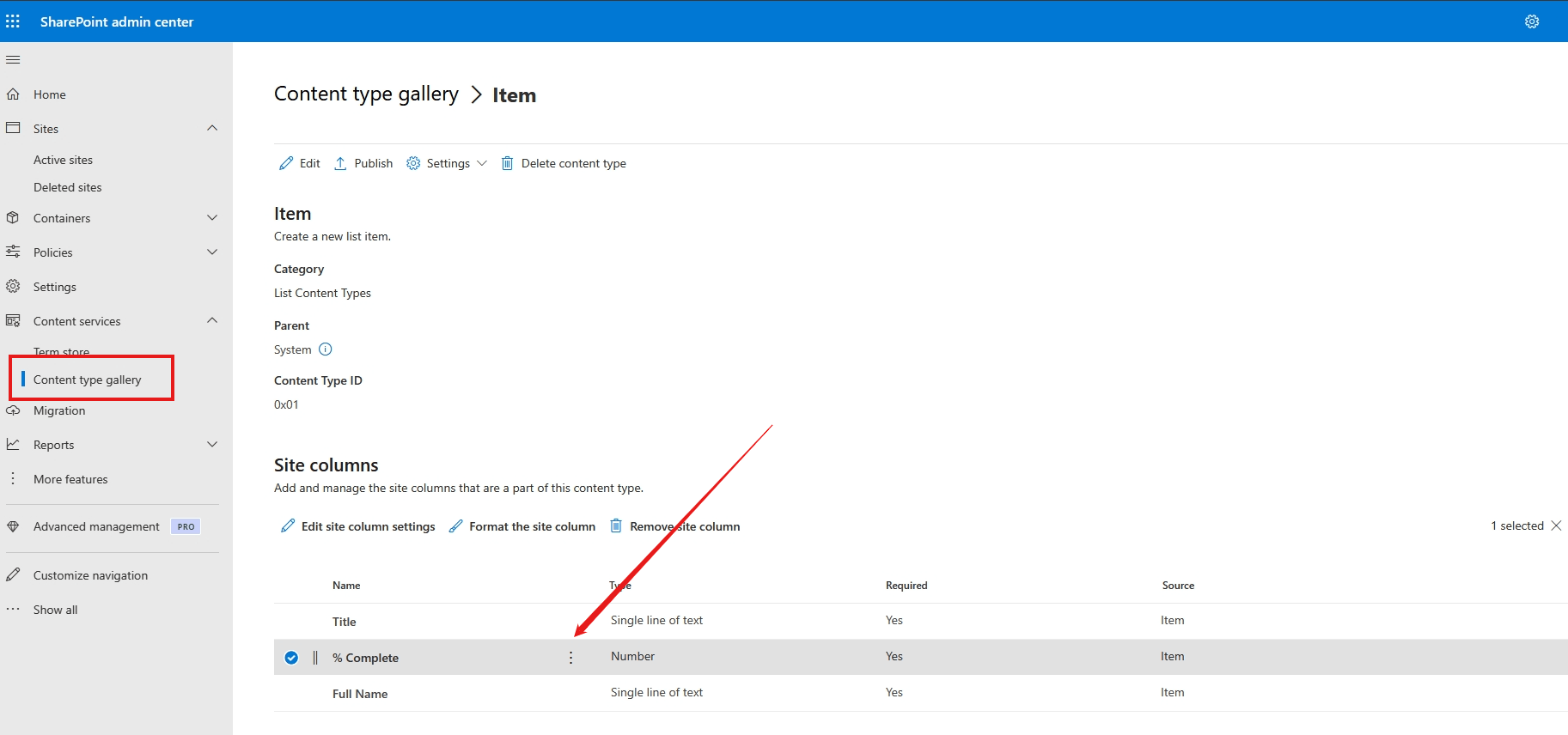
Task: Click the PRO badge next to Advanced management
Action: click(186, 526)
